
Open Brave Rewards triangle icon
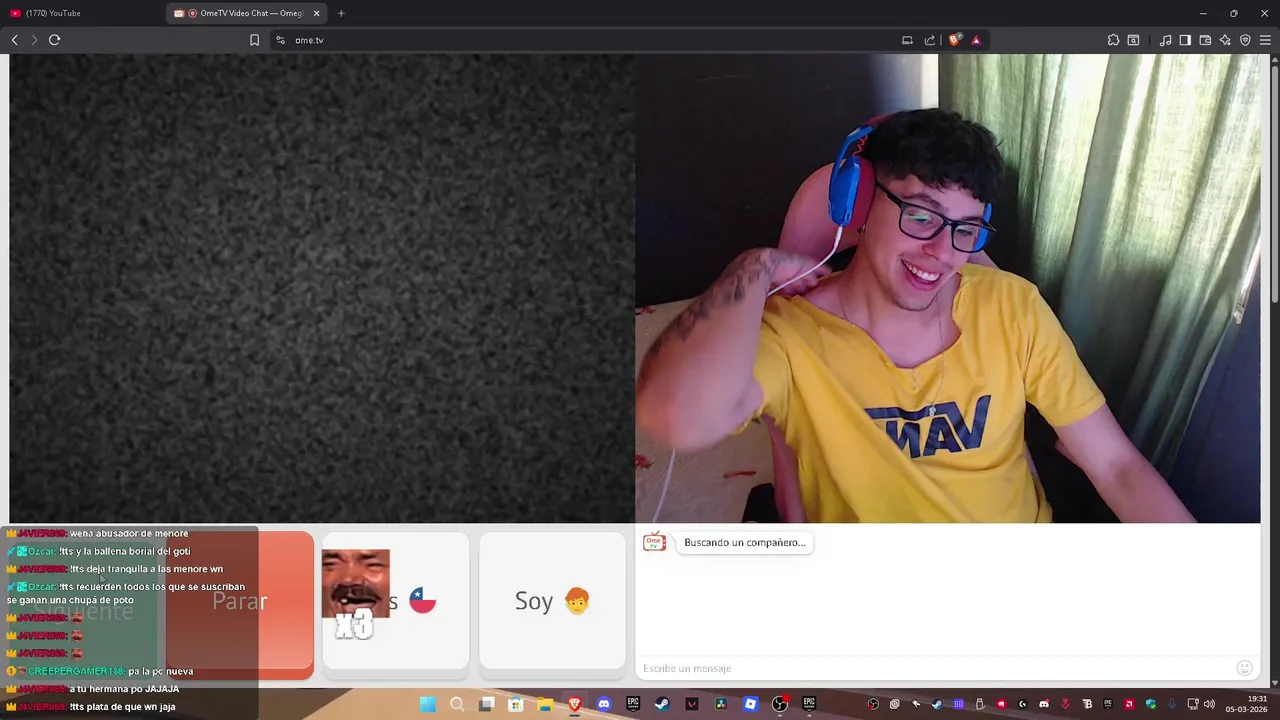coord(976,40)
